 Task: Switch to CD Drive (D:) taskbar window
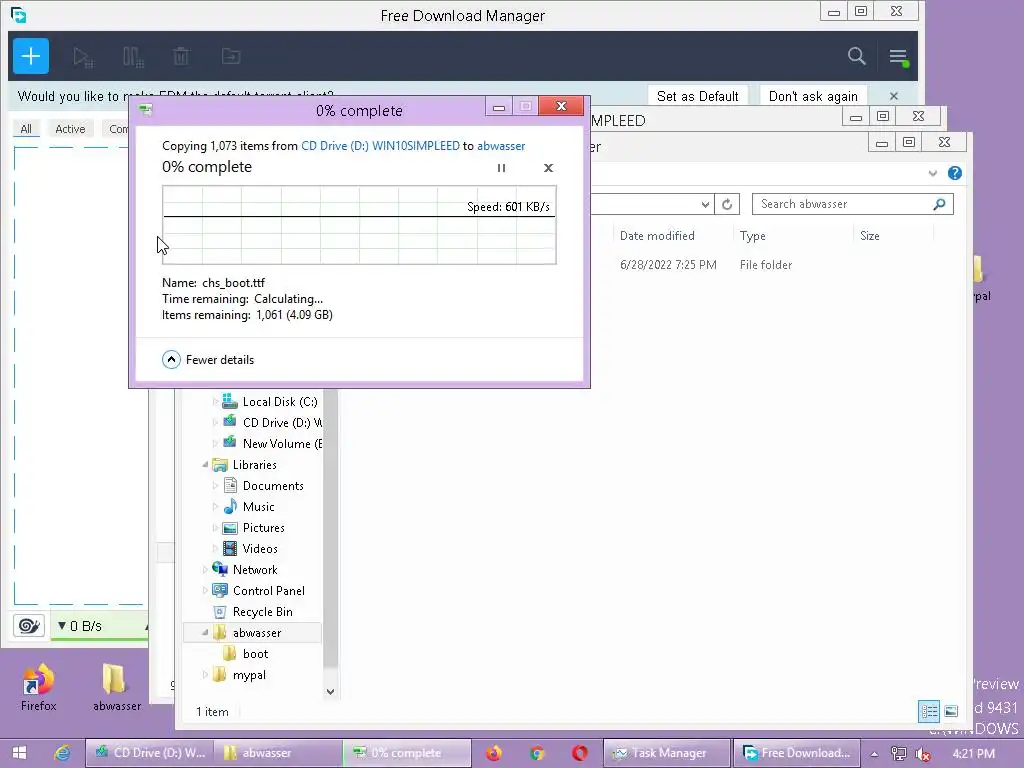coord(150,753)
